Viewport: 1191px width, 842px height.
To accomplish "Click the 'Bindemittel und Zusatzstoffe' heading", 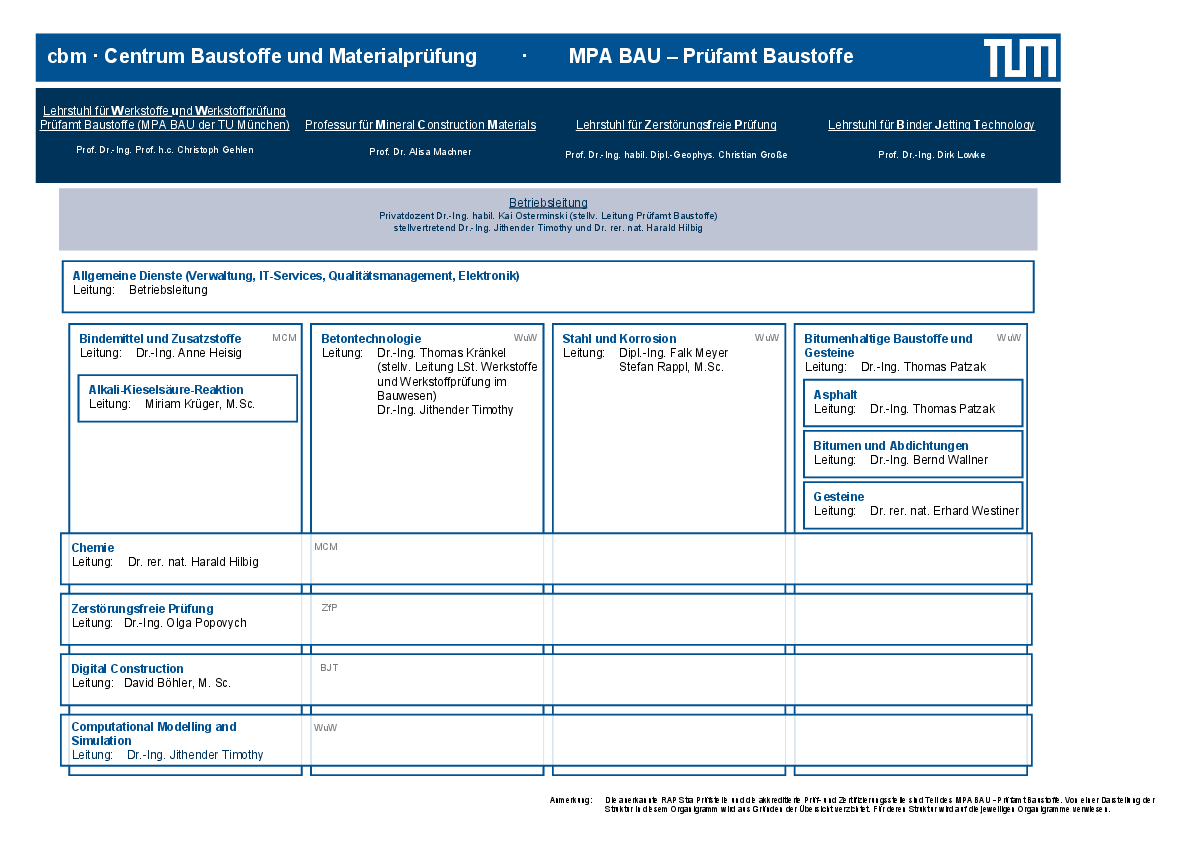I will coord(160,339).
